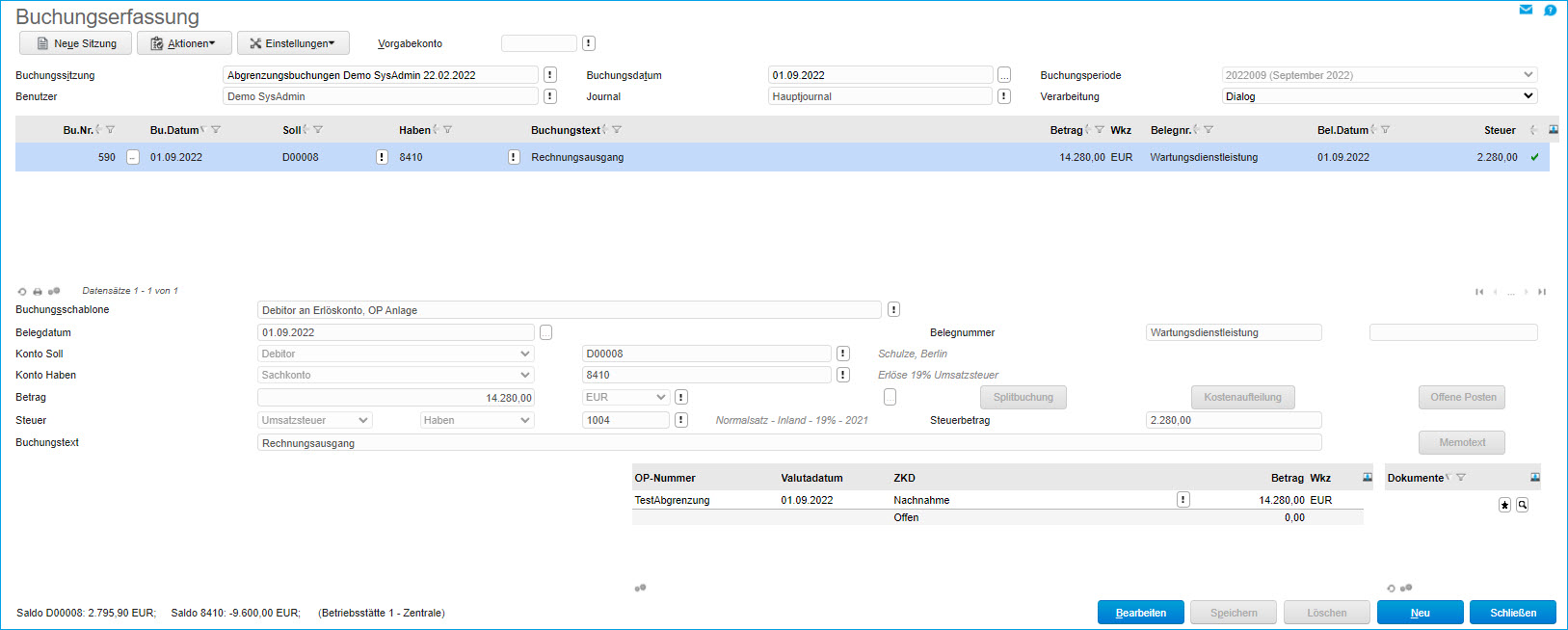Select the OP row TestAbgrenzung
Image resolution: width=1568 pixels, height=630 pixels.
pyautogui.click(x=997, y=500)
